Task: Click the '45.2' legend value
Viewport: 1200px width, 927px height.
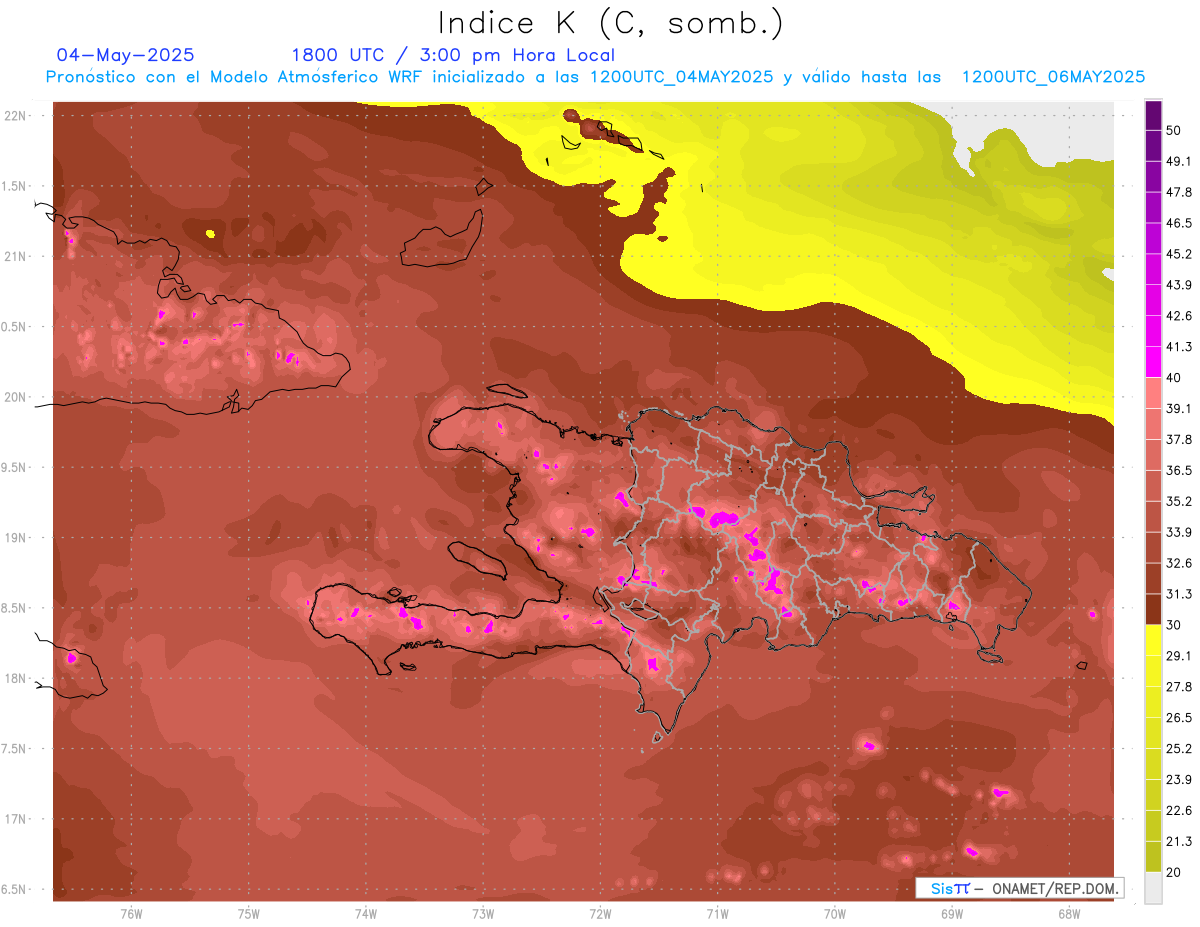Action: pyautogui.click(x=1179, y=254)
